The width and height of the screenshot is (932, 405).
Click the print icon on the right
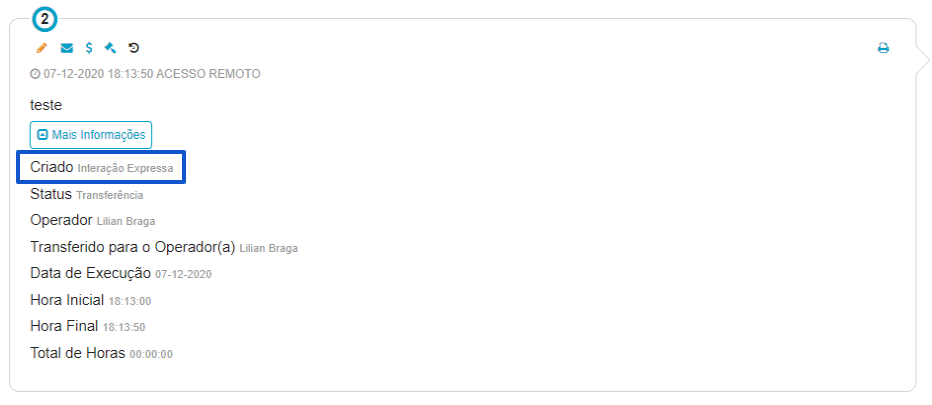tap(883, 48)
